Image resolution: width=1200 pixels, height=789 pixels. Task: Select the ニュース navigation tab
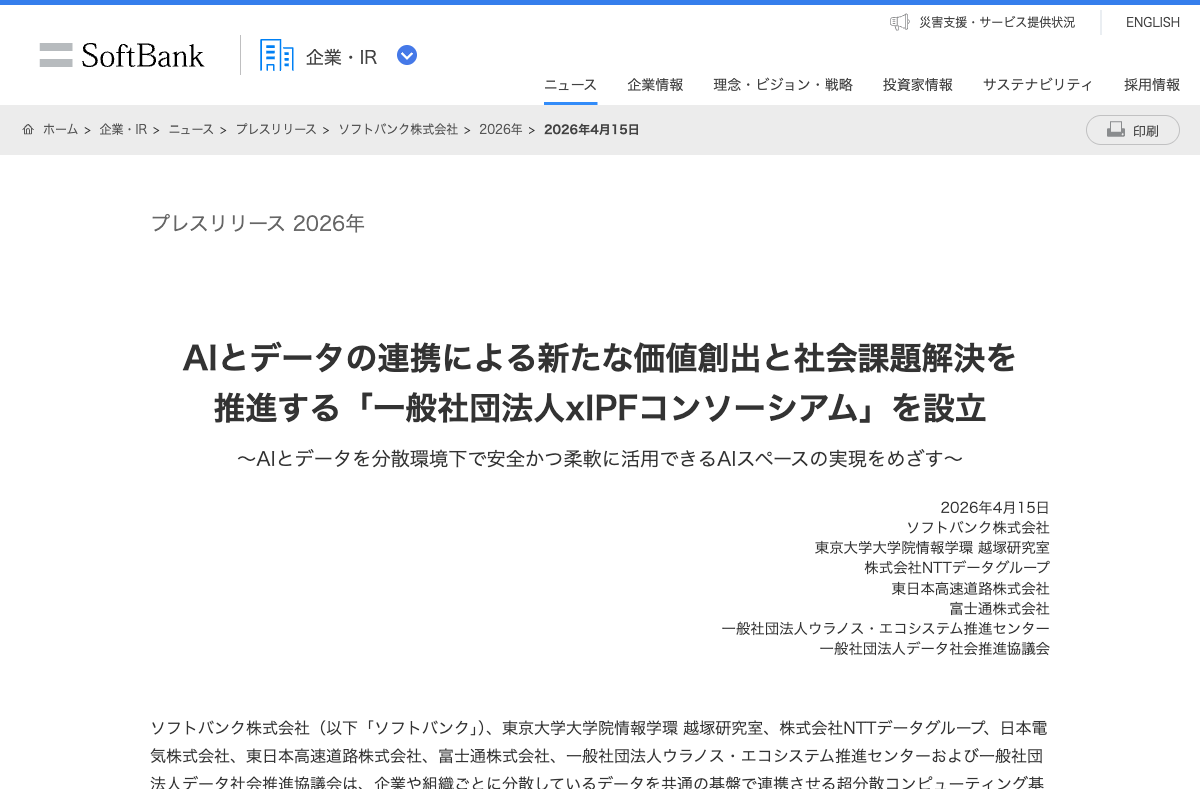click(x=569, y=85)
